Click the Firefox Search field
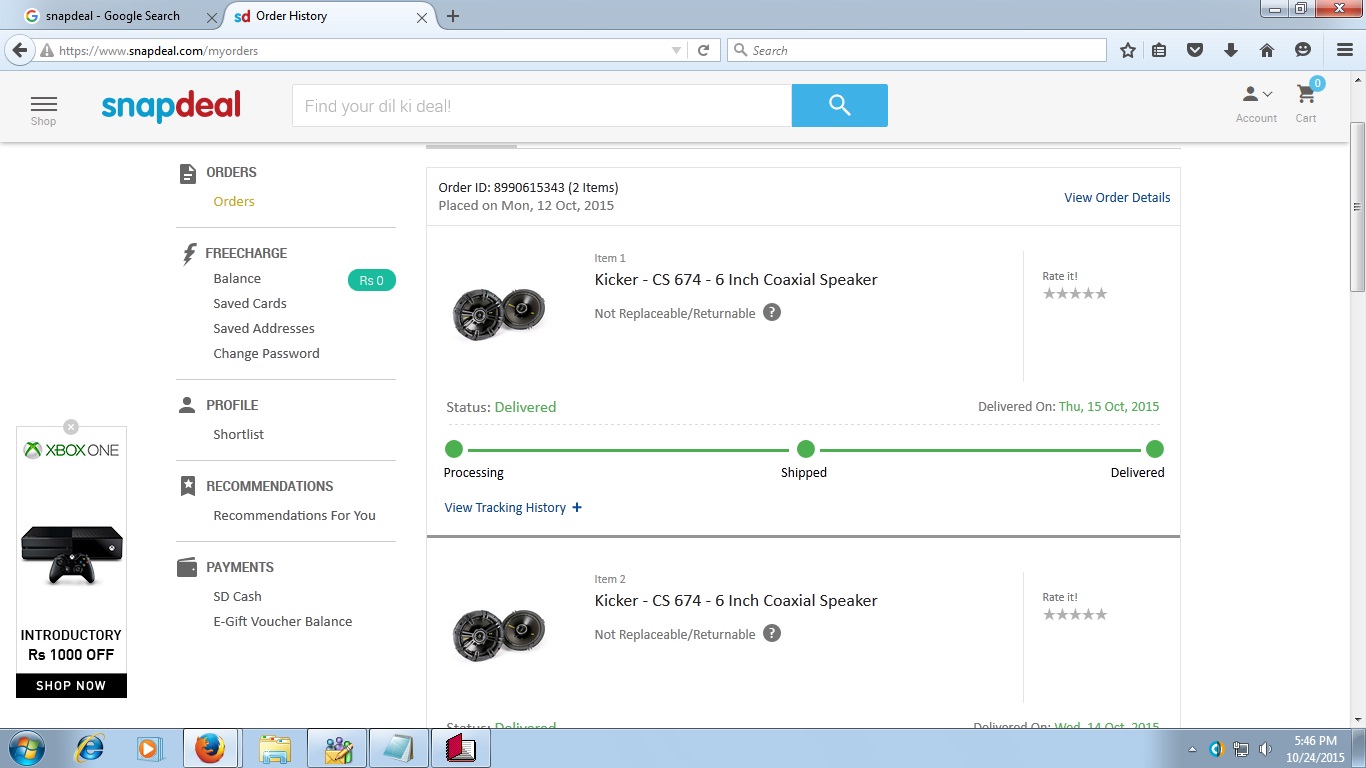Screen dimensions: 1366x768 [x=917, y=50]
